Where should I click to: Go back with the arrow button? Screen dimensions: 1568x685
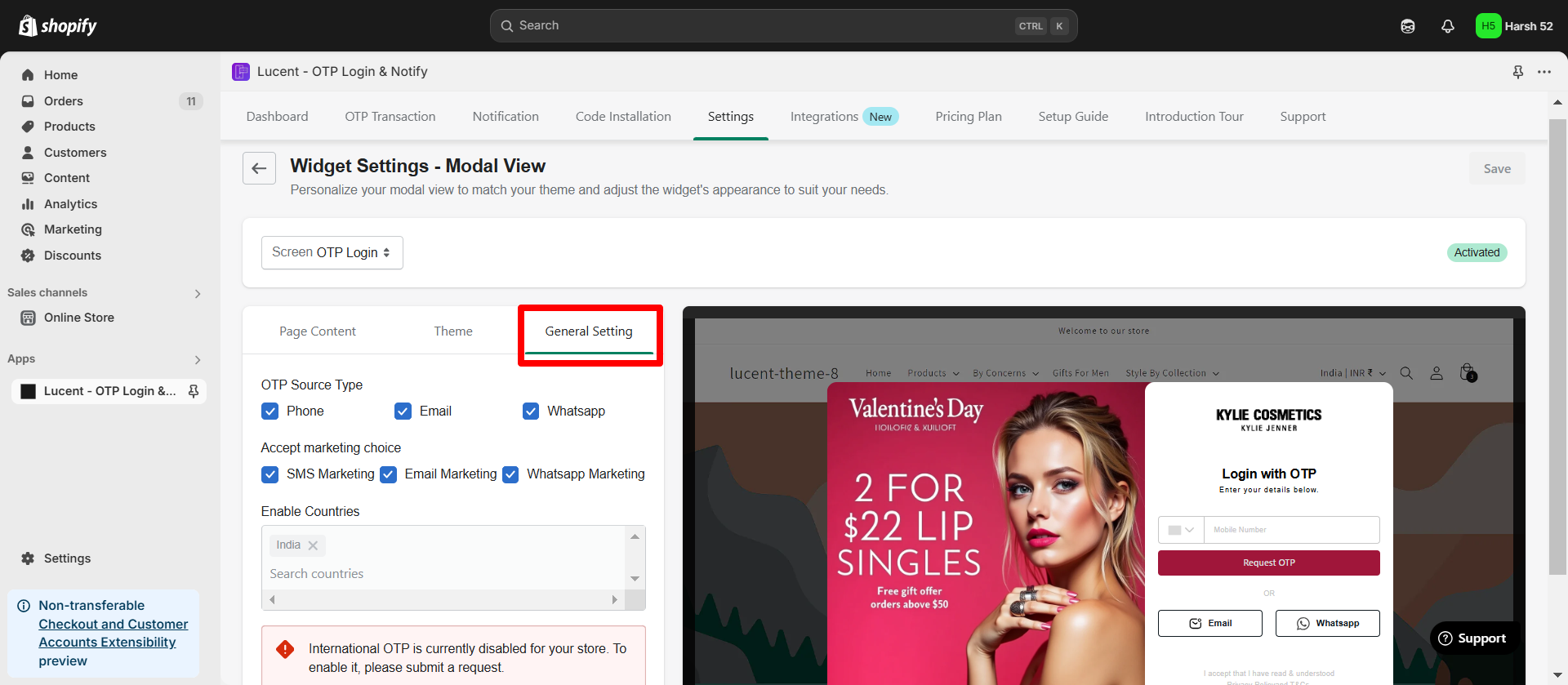coord(259,168)
